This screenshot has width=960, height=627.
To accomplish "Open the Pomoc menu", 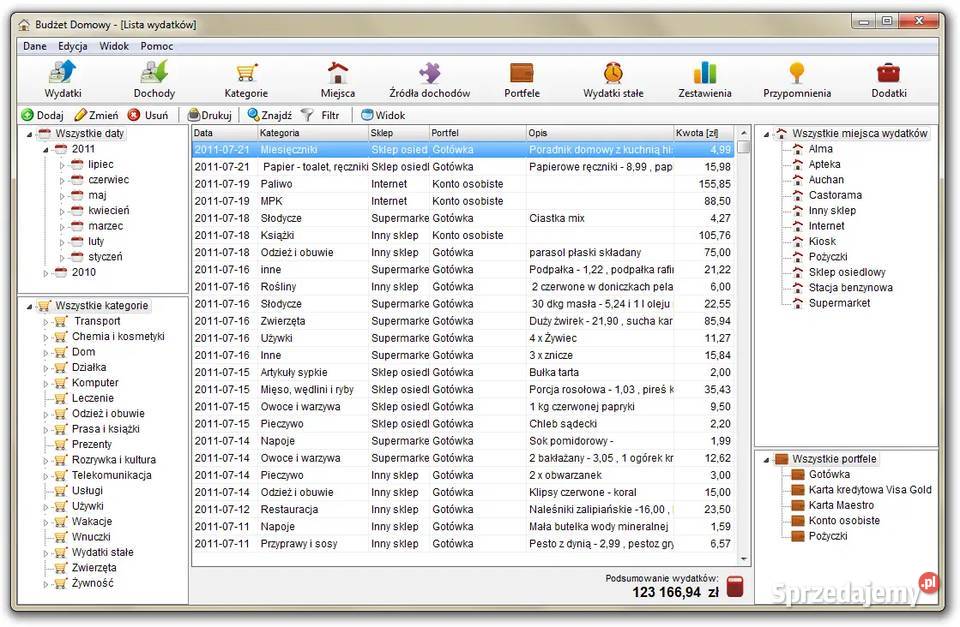I will click(156, 46).
